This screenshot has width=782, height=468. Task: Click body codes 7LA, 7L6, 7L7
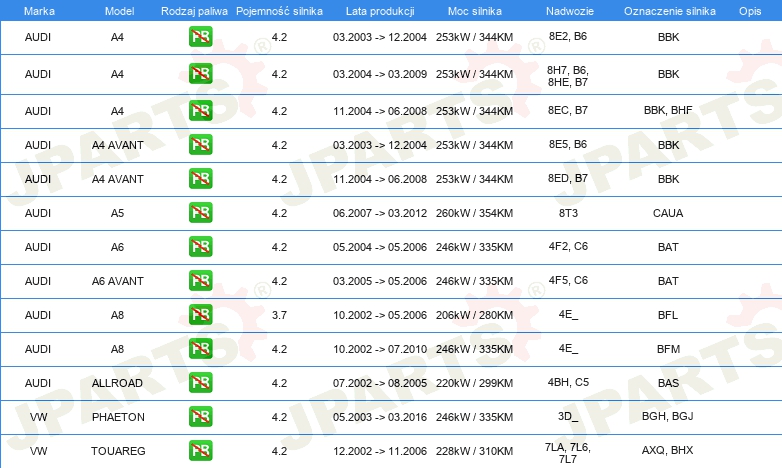tap(568, 453)
